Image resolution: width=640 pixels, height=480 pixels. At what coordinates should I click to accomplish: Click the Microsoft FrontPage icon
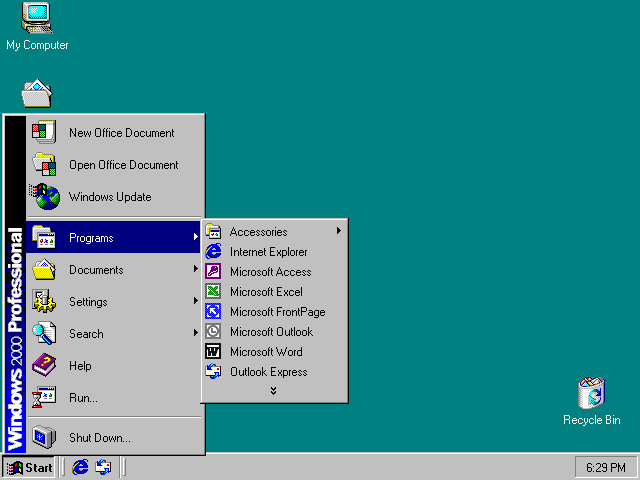point(213,311)
